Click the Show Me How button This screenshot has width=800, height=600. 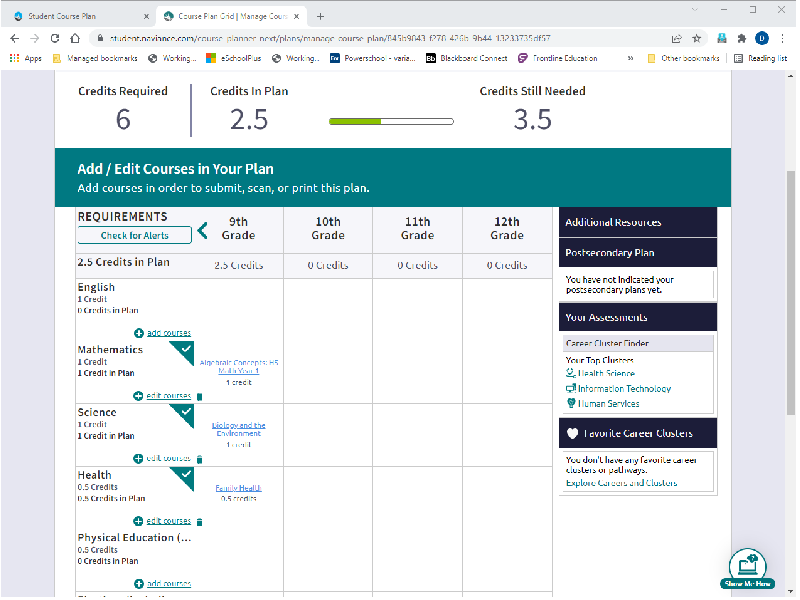[747, 569]
